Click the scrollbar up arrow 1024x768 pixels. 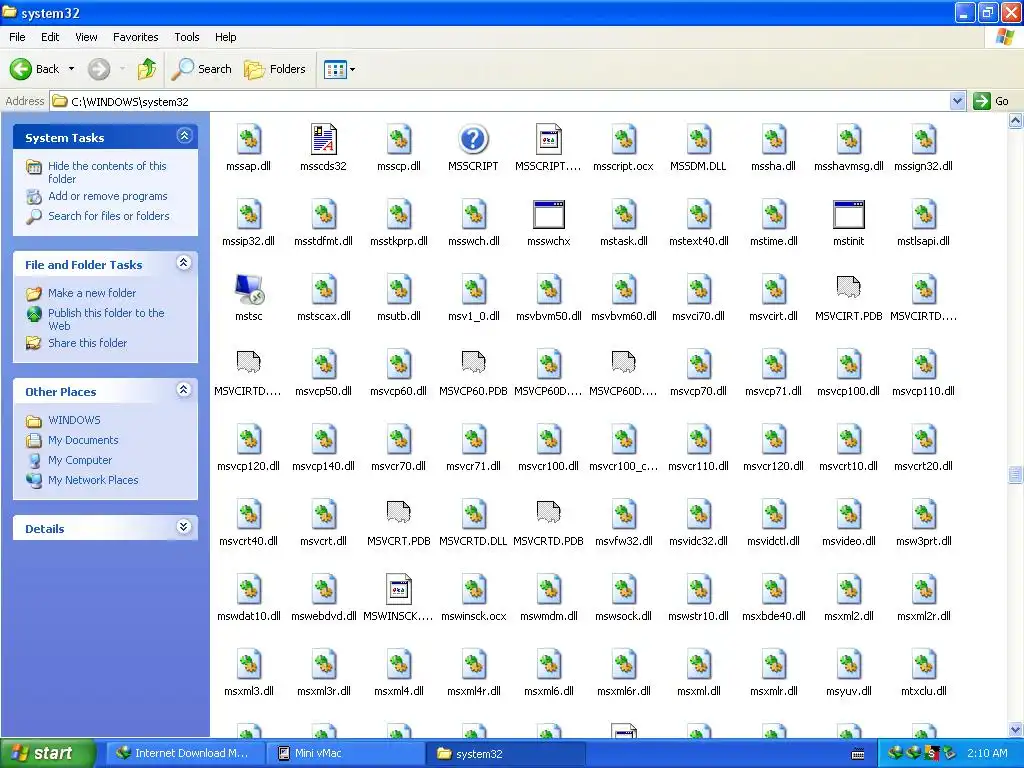[1015, 120]
